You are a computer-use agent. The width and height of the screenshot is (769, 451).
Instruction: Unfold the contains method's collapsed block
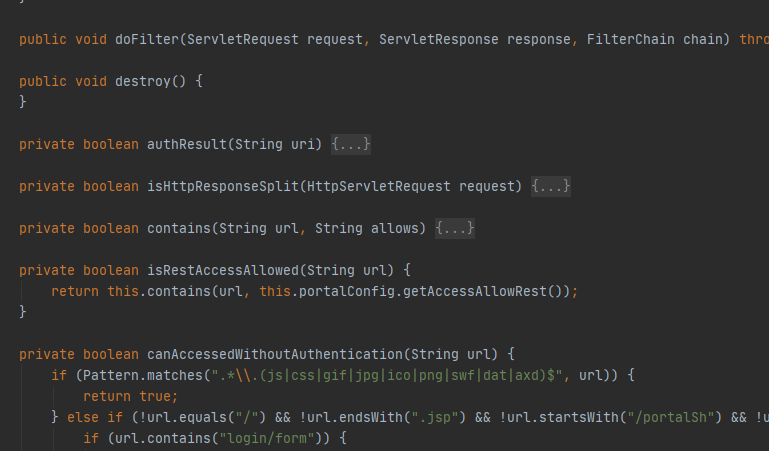[455, 228]
